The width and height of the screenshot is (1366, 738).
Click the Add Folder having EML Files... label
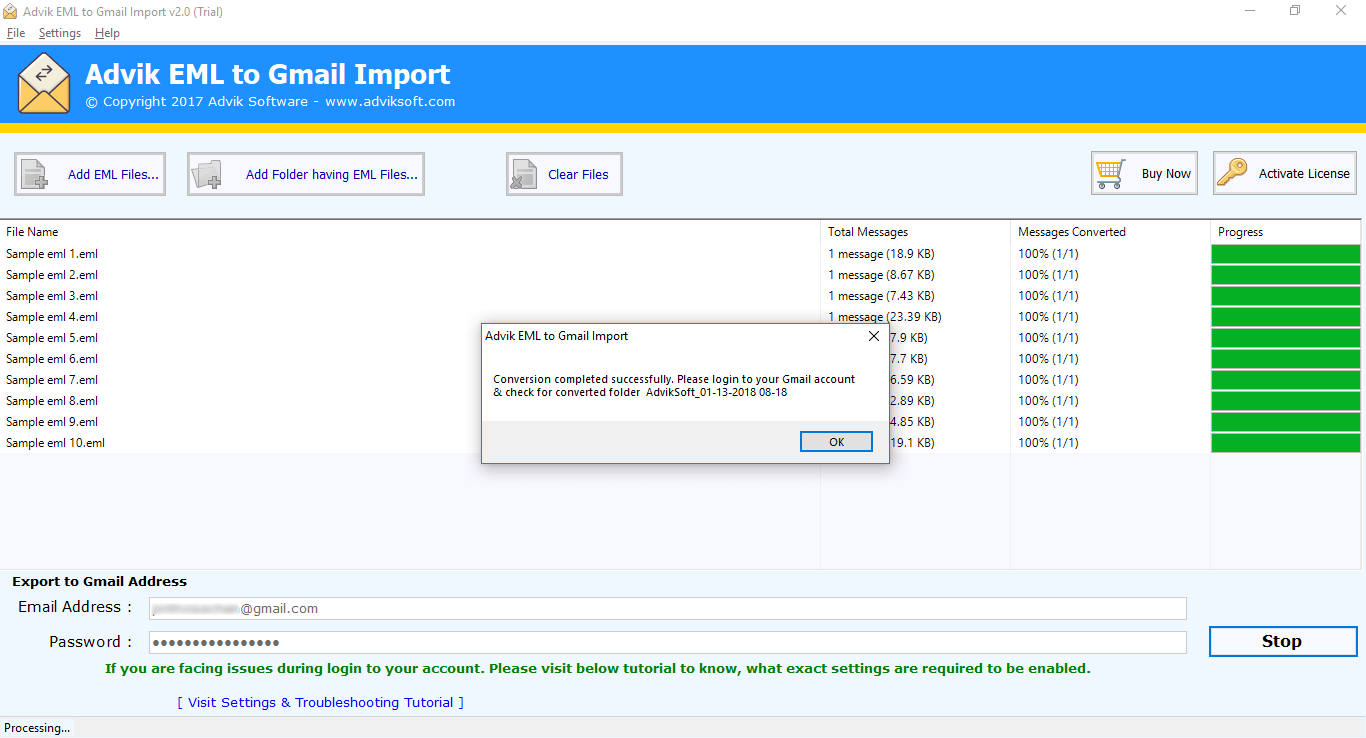332,174
